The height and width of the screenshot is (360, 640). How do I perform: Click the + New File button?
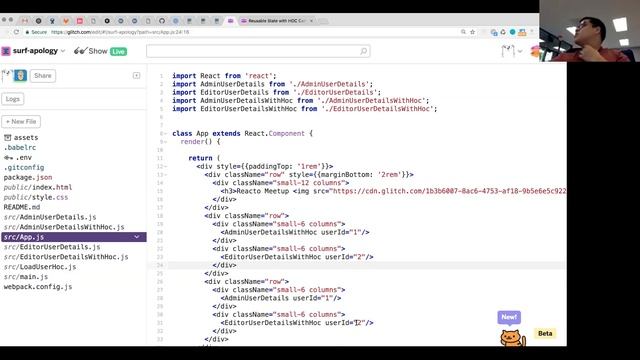[21, 122]
